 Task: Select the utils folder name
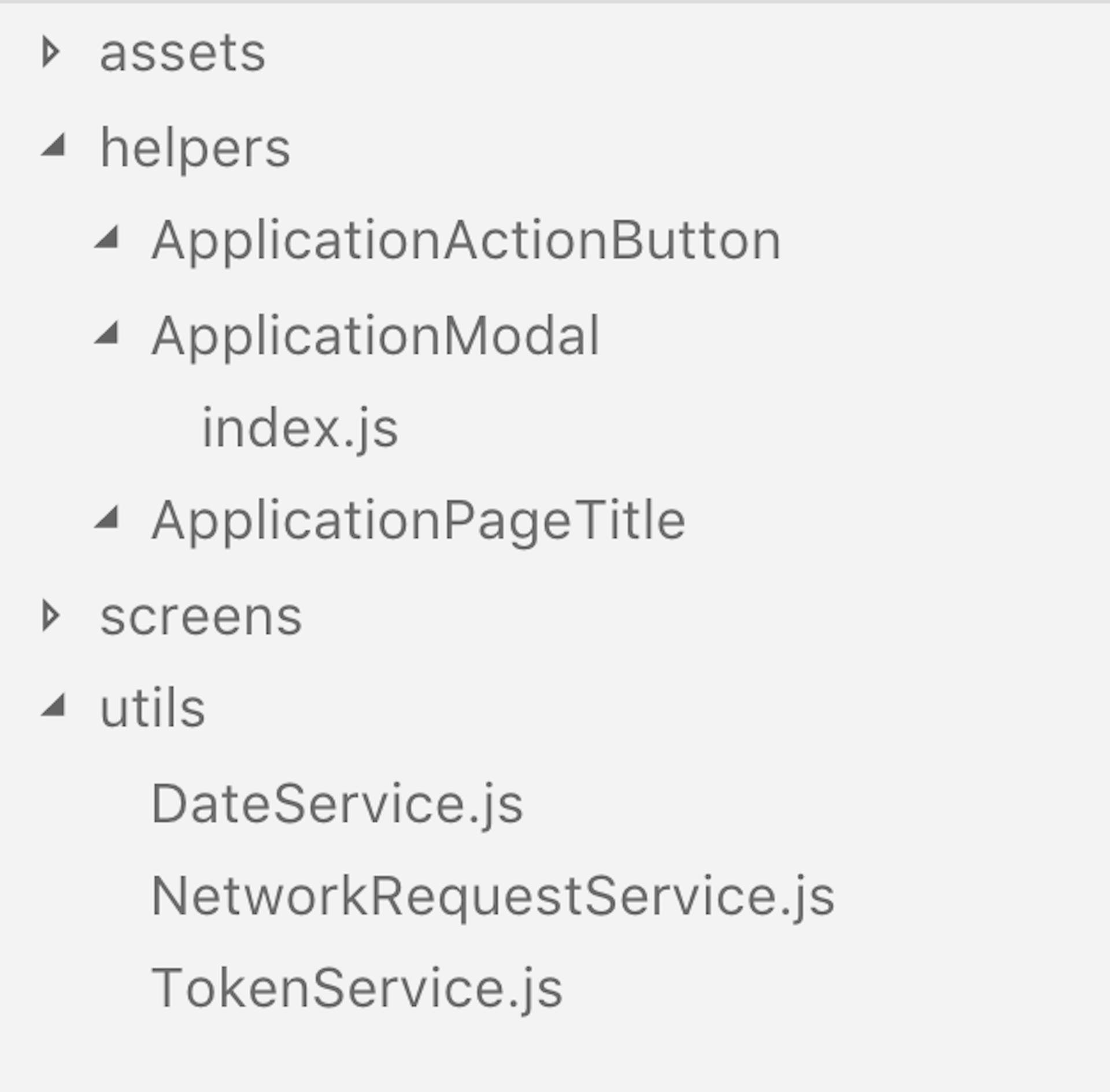click(153, 708)
